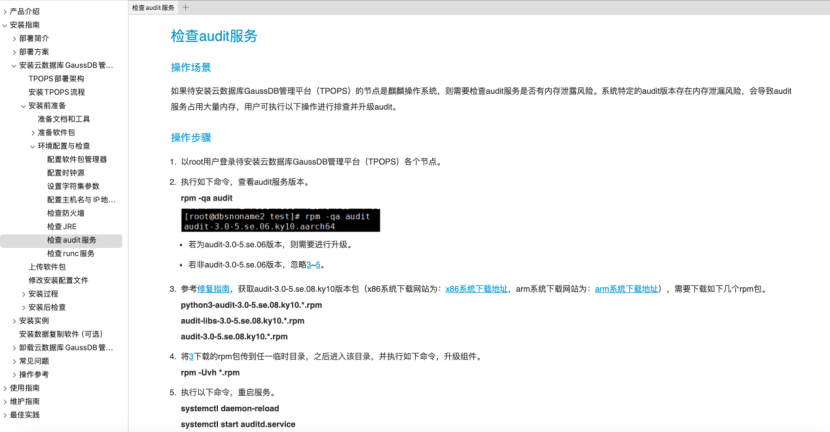Click the 操作场景 heading
The width and height of the screenshot is (830, 432).
pos(191,68)
